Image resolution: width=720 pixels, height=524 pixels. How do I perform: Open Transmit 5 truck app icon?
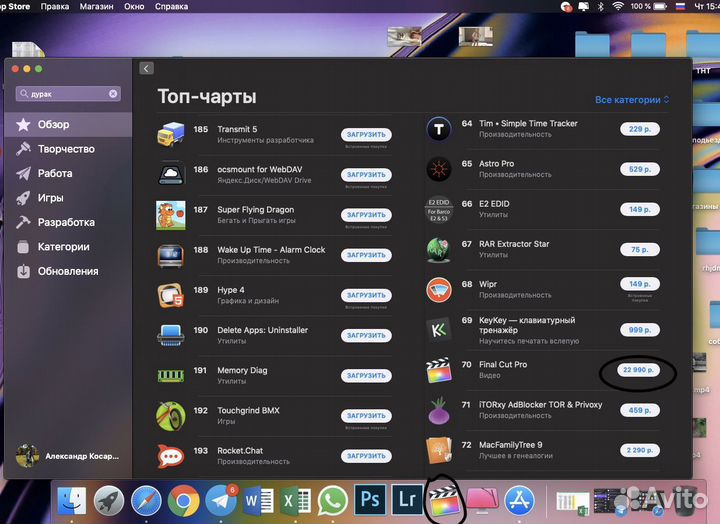pos(171,135)
